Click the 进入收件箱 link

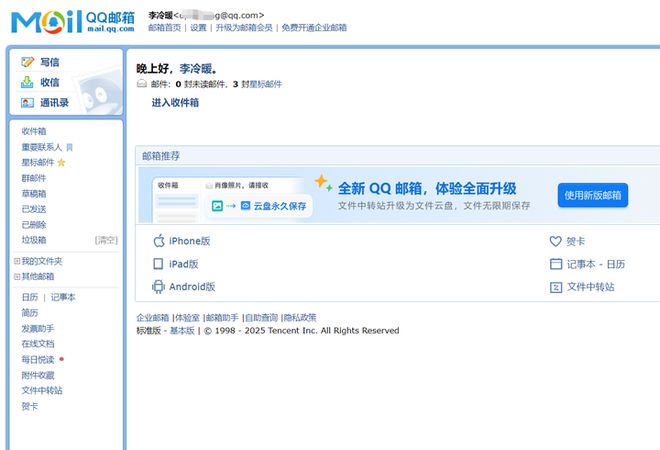[175, 103]
